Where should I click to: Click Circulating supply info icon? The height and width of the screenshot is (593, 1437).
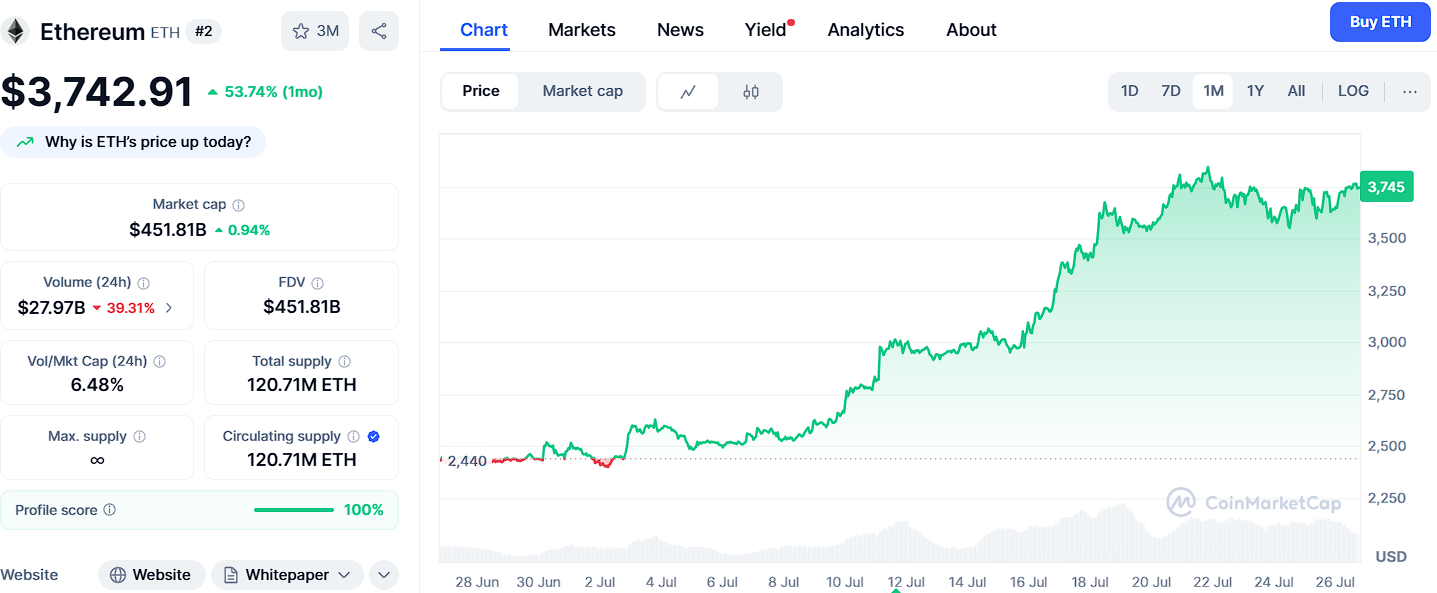[352, 436]
